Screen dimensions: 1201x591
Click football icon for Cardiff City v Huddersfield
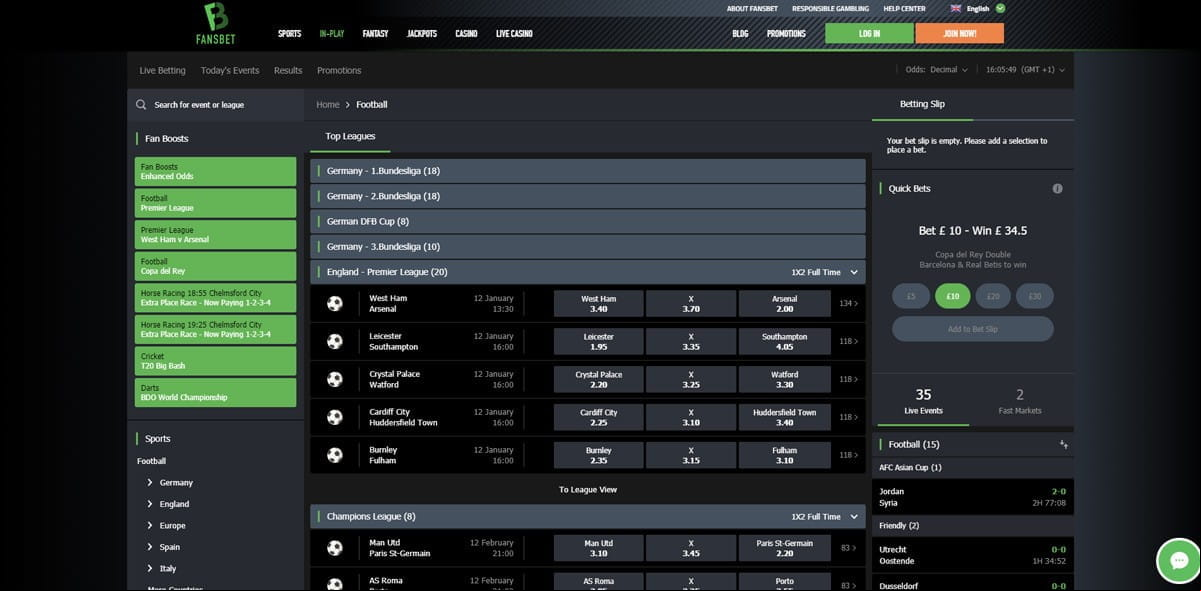(x=335, y=417)
